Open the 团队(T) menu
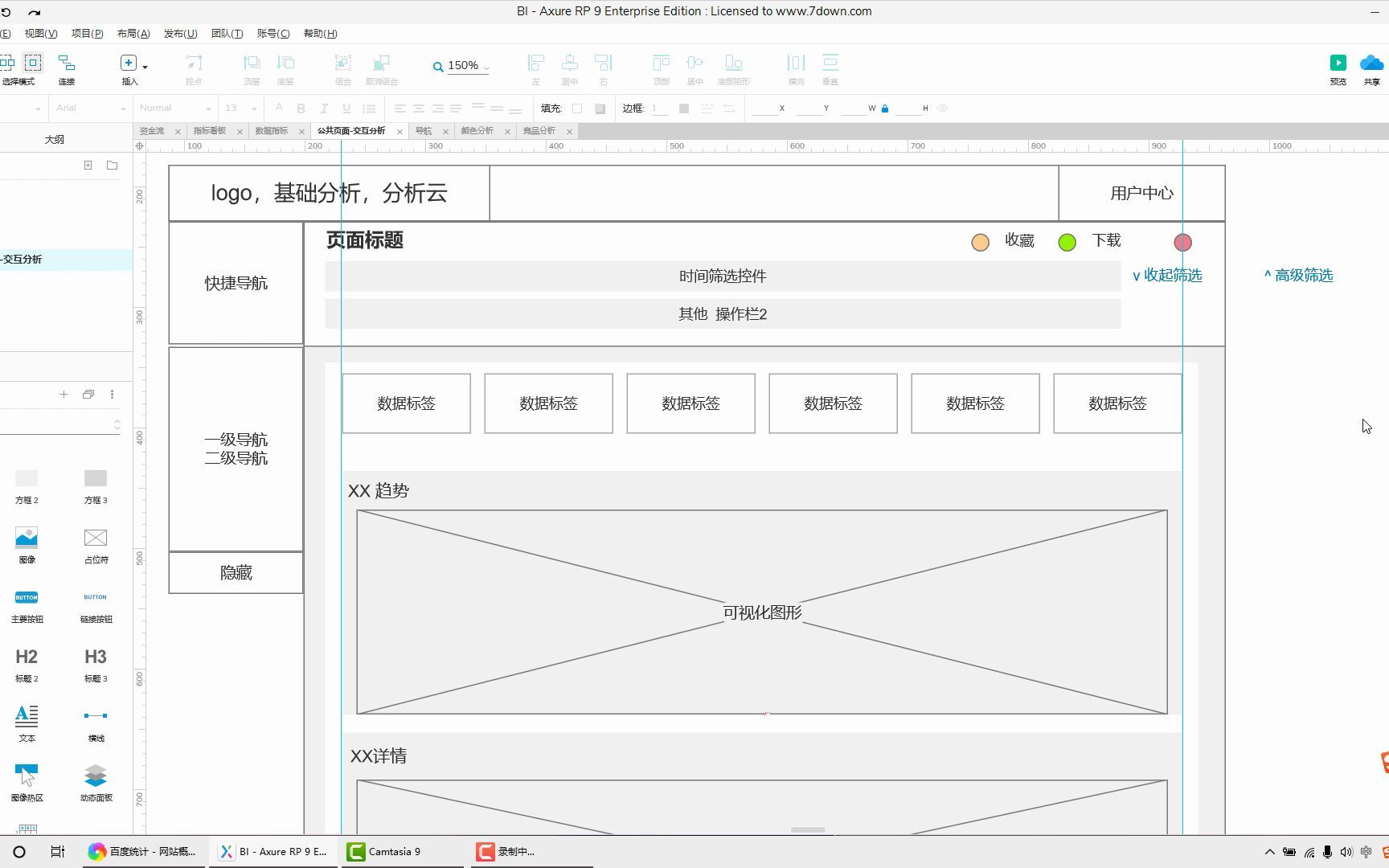Screen dimensions: 1389x868 227,34
